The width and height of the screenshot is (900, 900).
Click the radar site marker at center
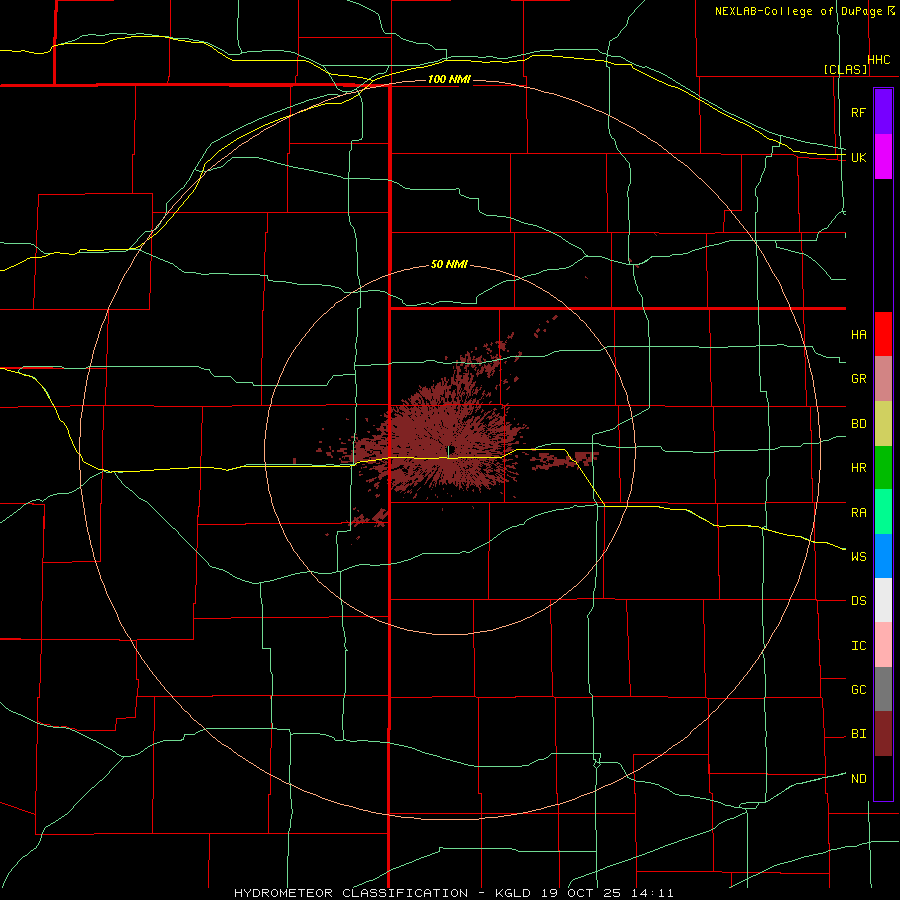tap(449, 450)
